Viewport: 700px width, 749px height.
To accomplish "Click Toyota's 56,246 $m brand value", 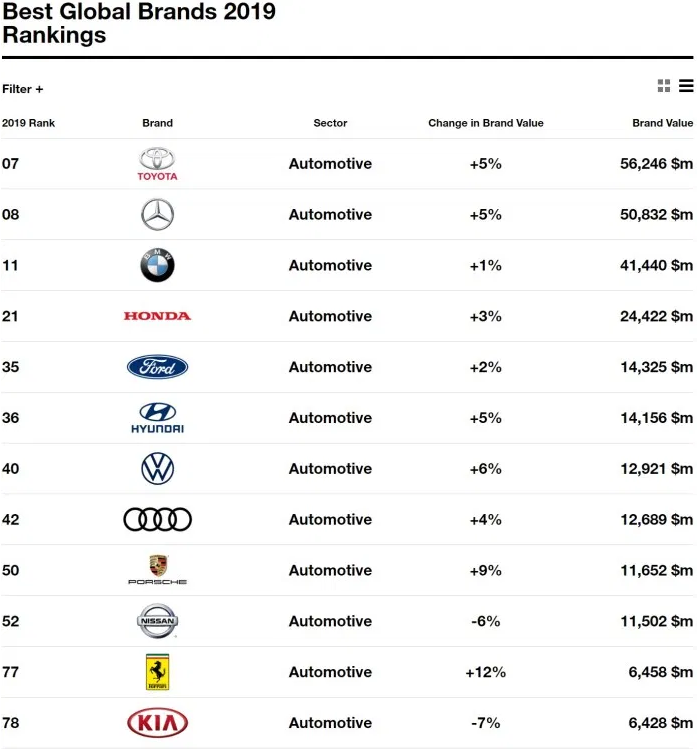I will click(x=656, y=164).
